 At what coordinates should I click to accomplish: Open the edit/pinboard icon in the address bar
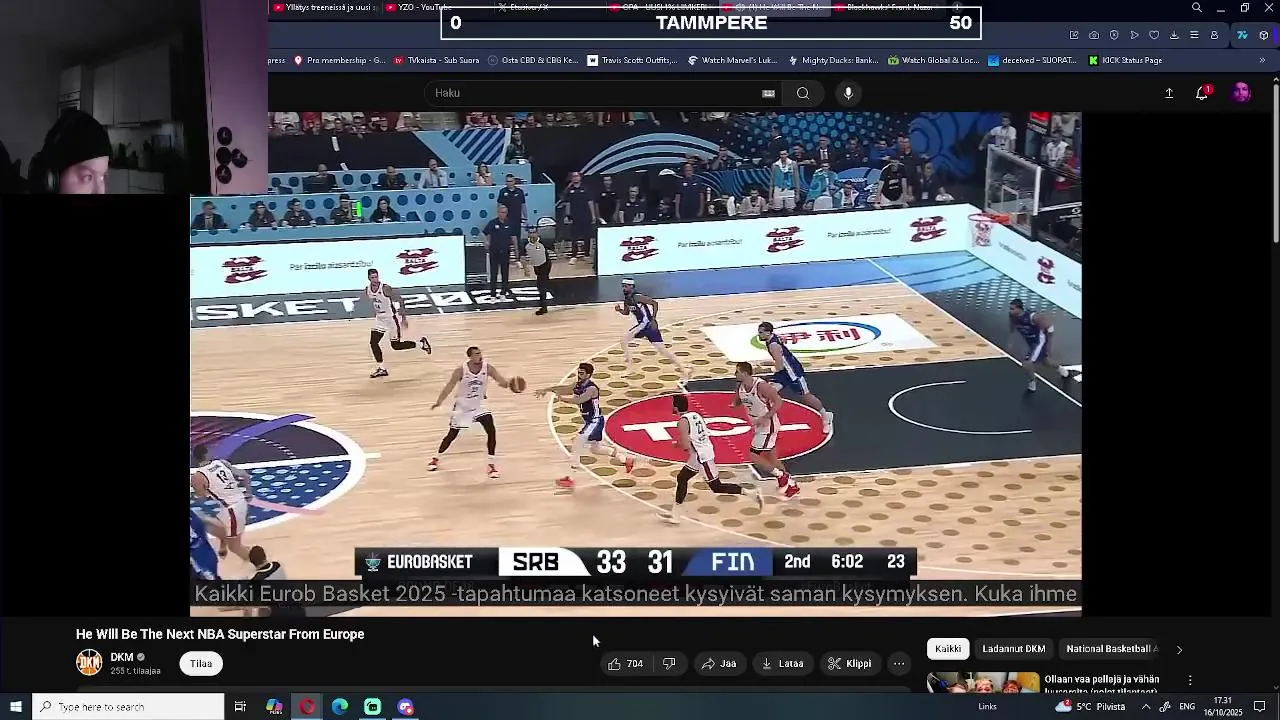click(x=1074, y=35)
